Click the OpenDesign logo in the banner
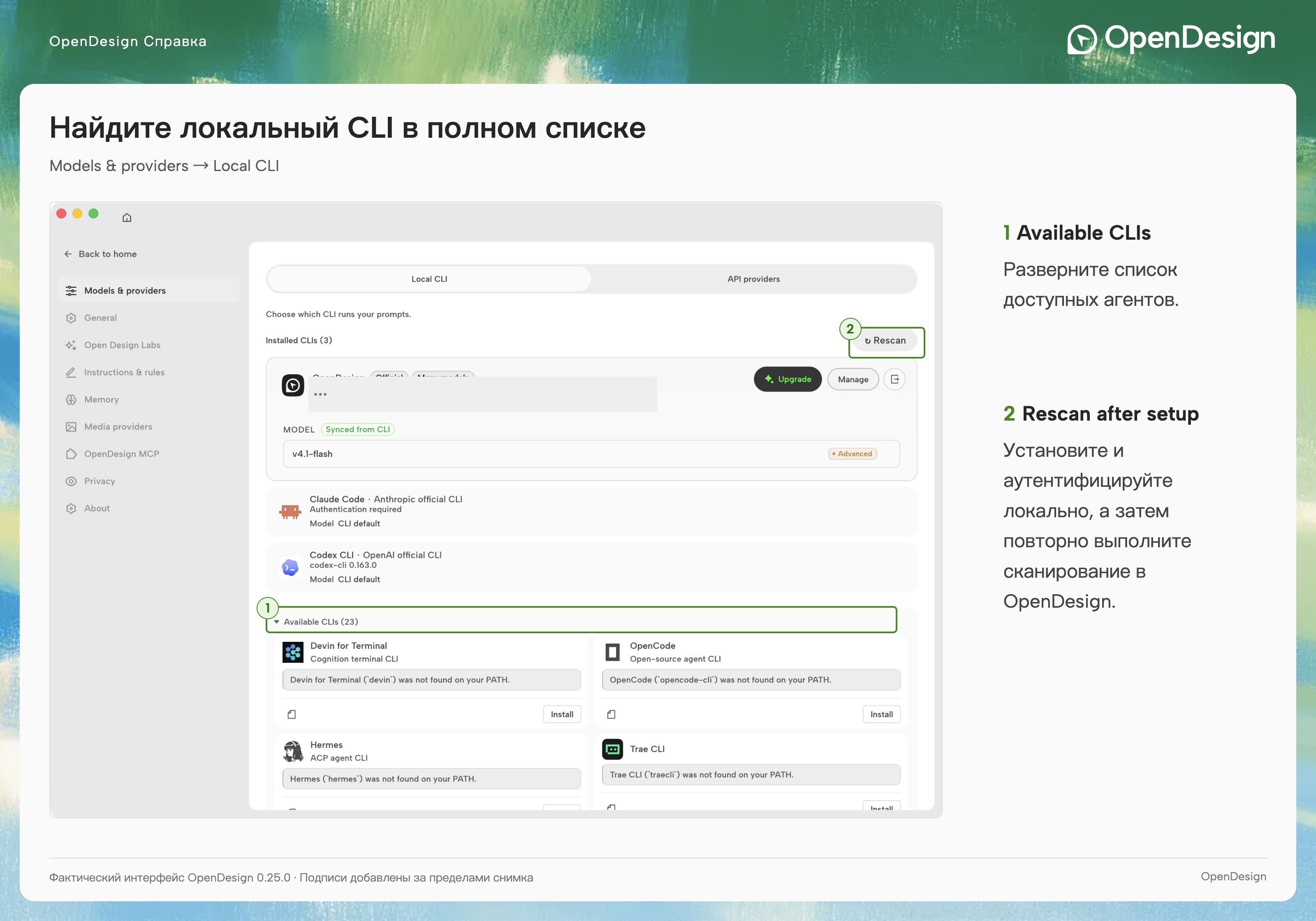Image resolution: width=1316 pixels, height=921 pixels. (x=1171, y=39)
